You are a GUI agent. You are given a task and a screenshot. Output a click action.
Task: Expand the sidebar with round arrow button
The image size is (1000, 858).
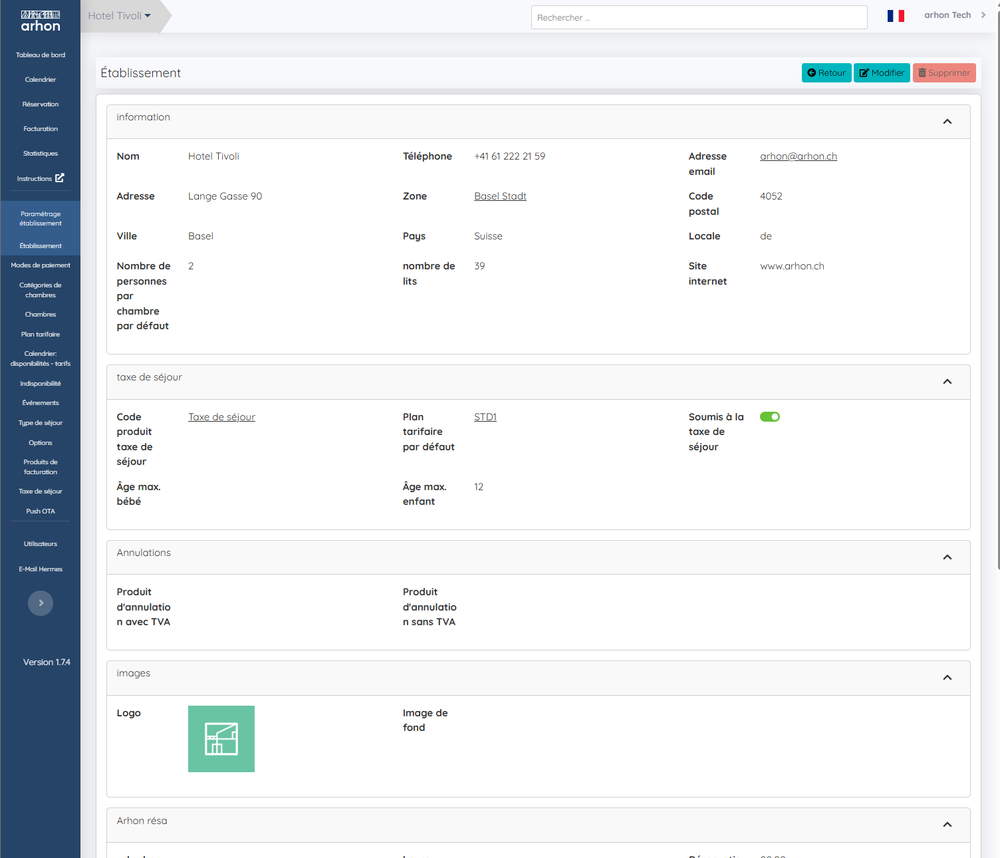[40, 603]
